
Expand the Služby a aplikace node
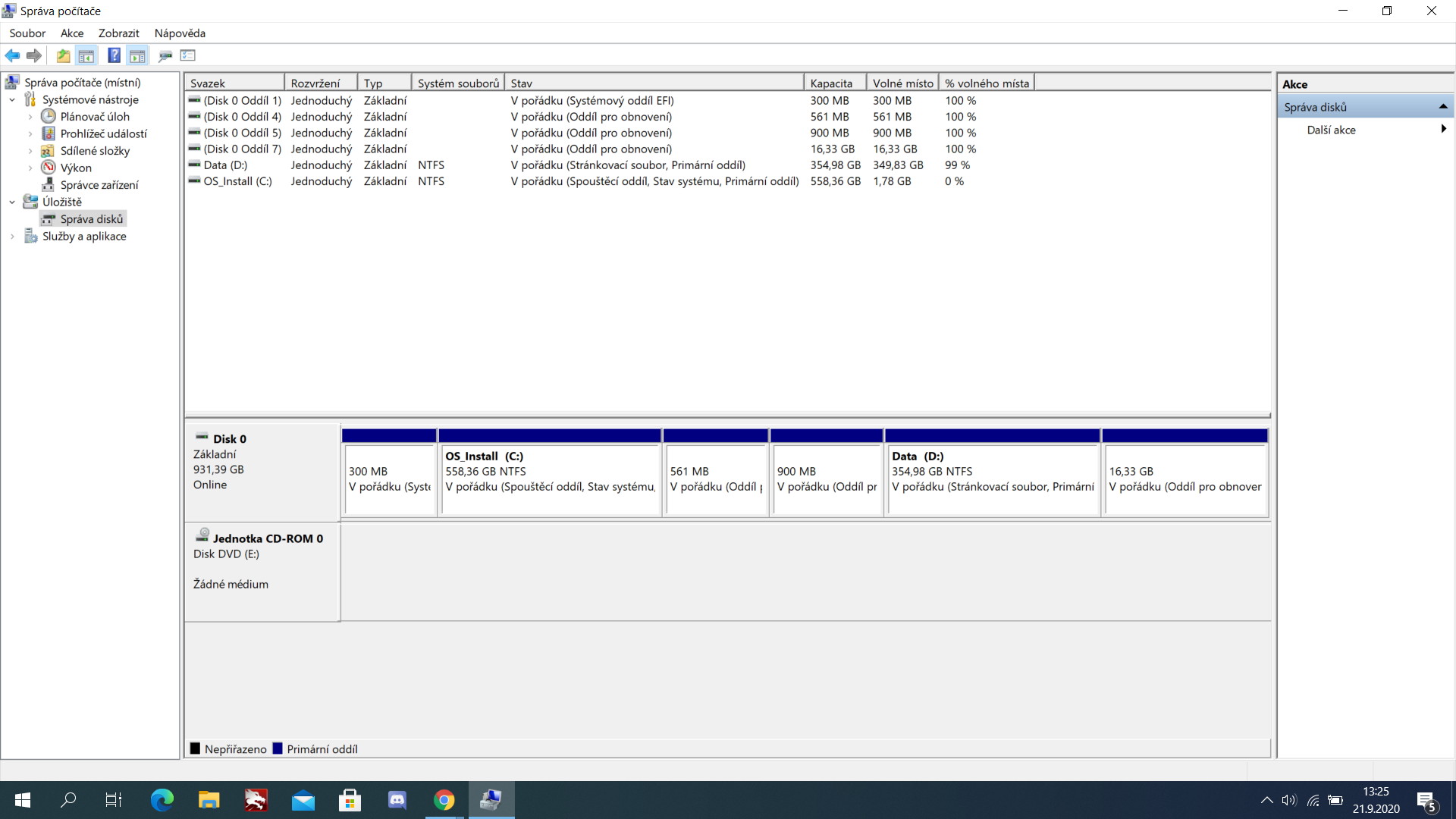[x=12, y=237]
